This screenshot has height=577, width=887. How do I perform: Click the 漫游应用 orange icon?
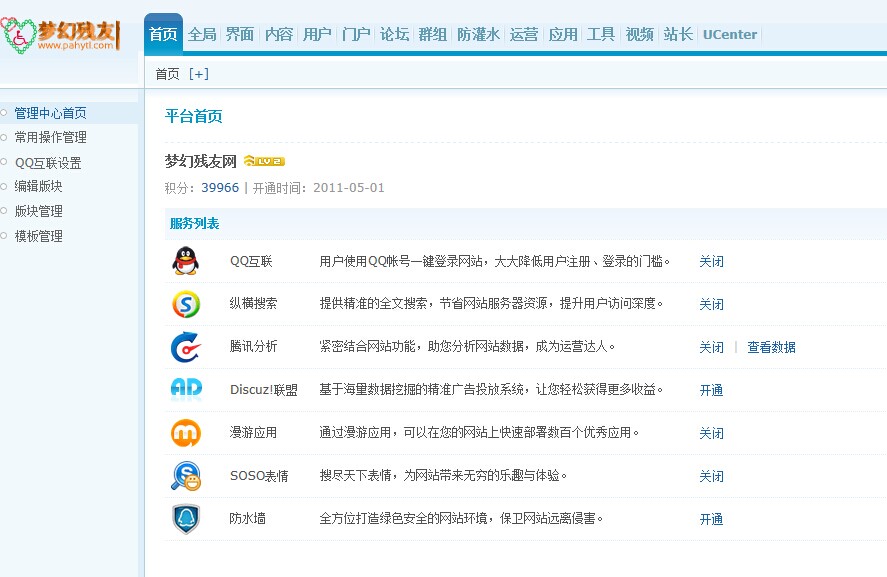185,433
